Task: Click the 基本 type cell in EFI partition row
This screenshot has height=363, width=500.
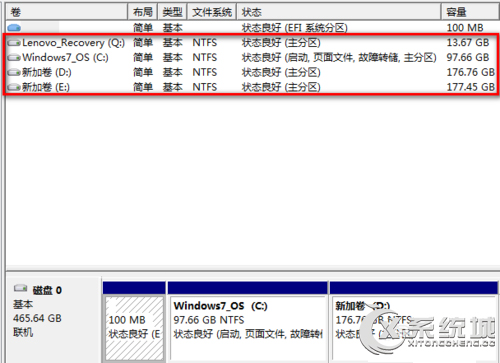Action: [x=173, y=28]
